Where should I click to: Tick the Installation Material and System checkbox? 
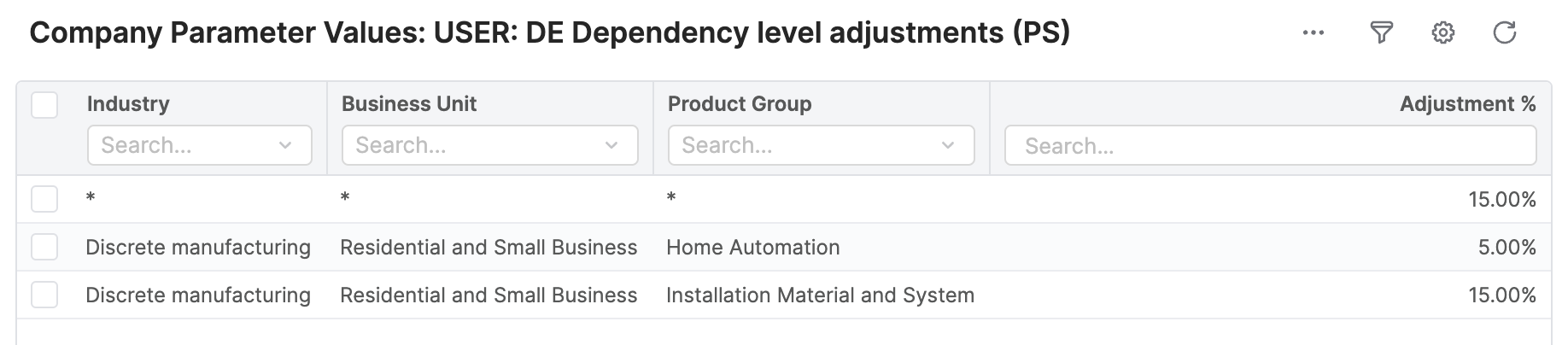[44, 295]
